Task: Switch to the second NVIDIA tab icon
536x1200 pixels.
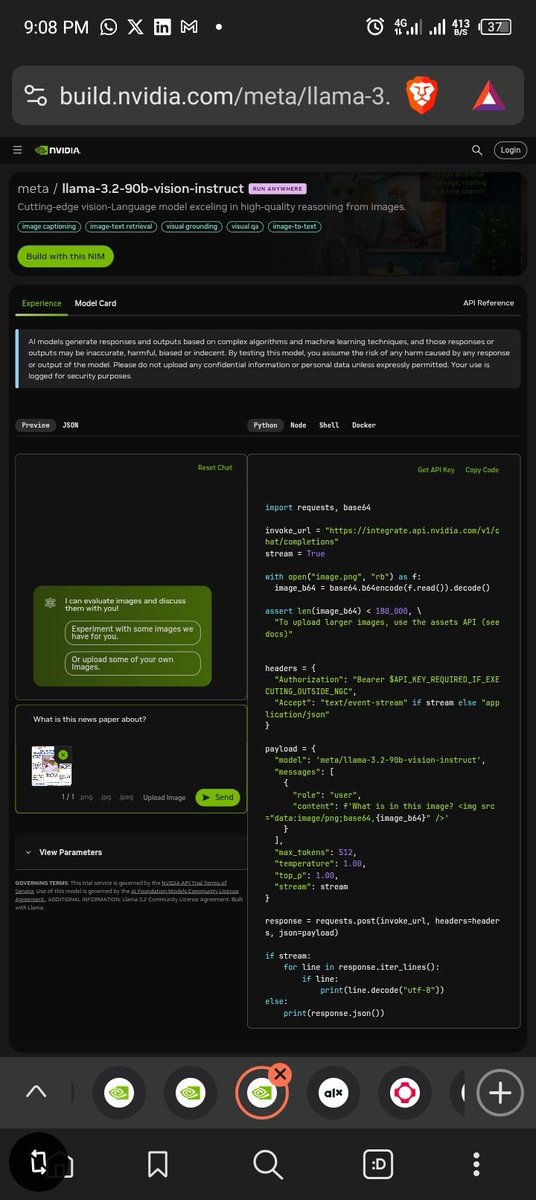Action: [189, 1093]
